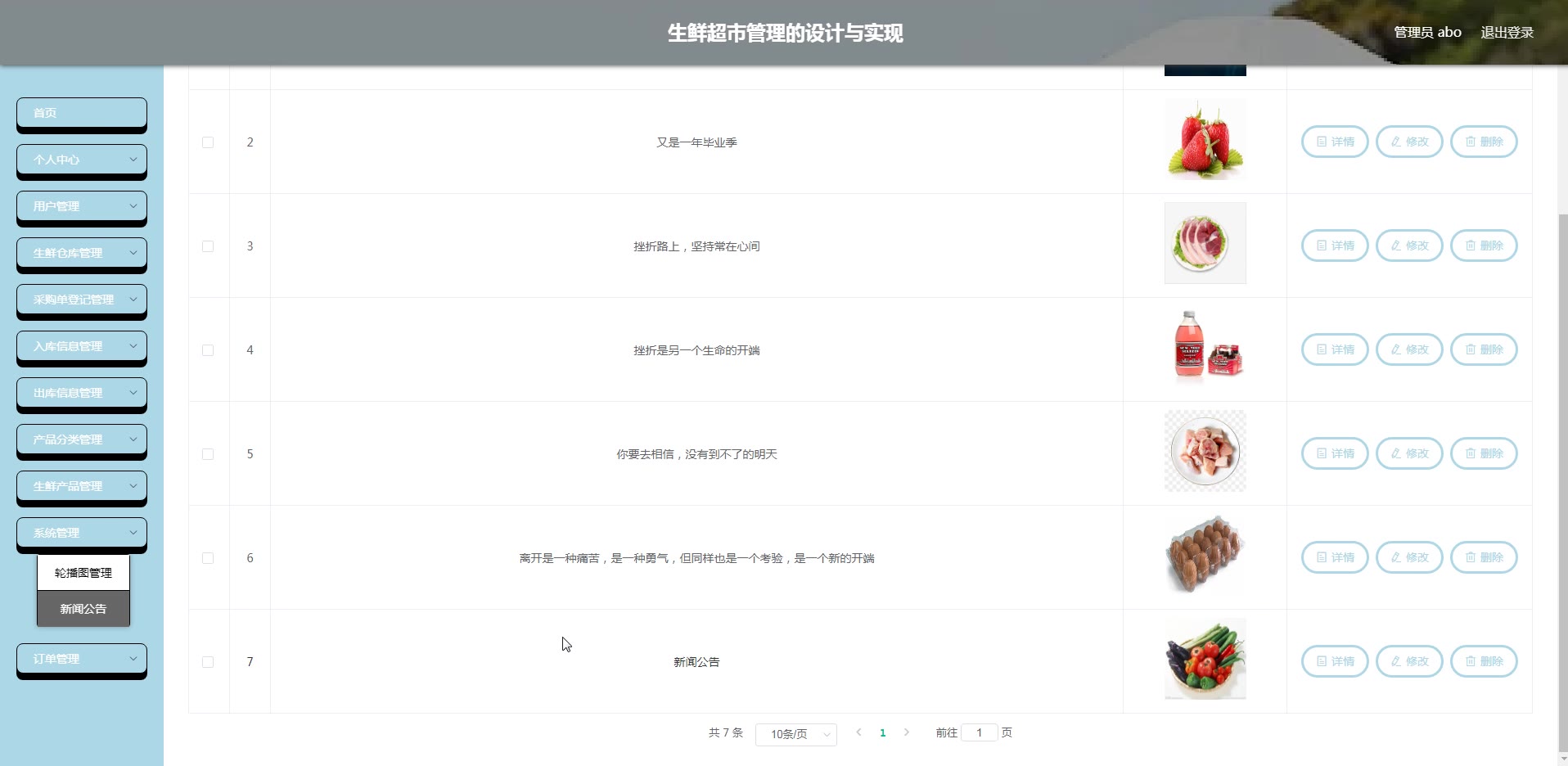The width and height of the screenshot is (1568, 766).
Task: Click title text 挫折路上，坚持常在心间
Action: tap(696, 246)
